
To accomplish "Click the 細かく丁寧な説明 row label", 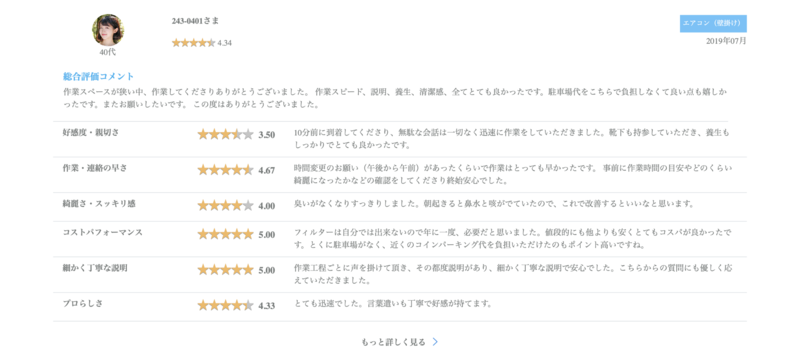I will (x=95, y=268).
